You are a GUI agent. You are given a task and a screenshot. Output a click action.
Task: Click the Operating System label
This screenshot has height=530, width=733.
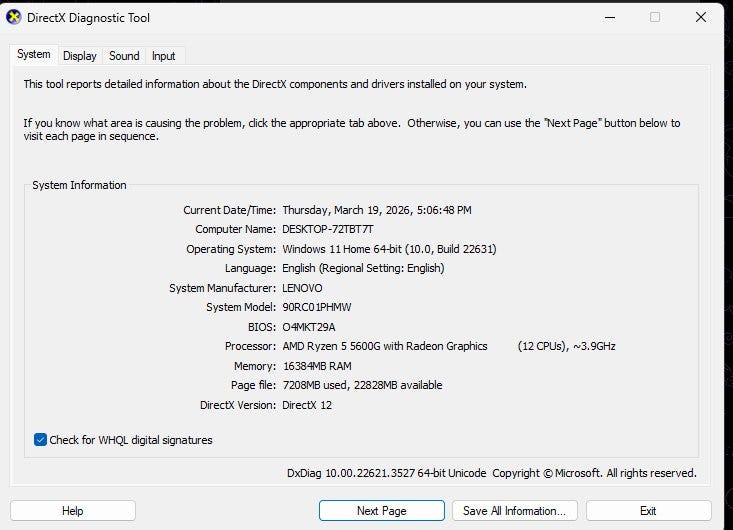231,249
